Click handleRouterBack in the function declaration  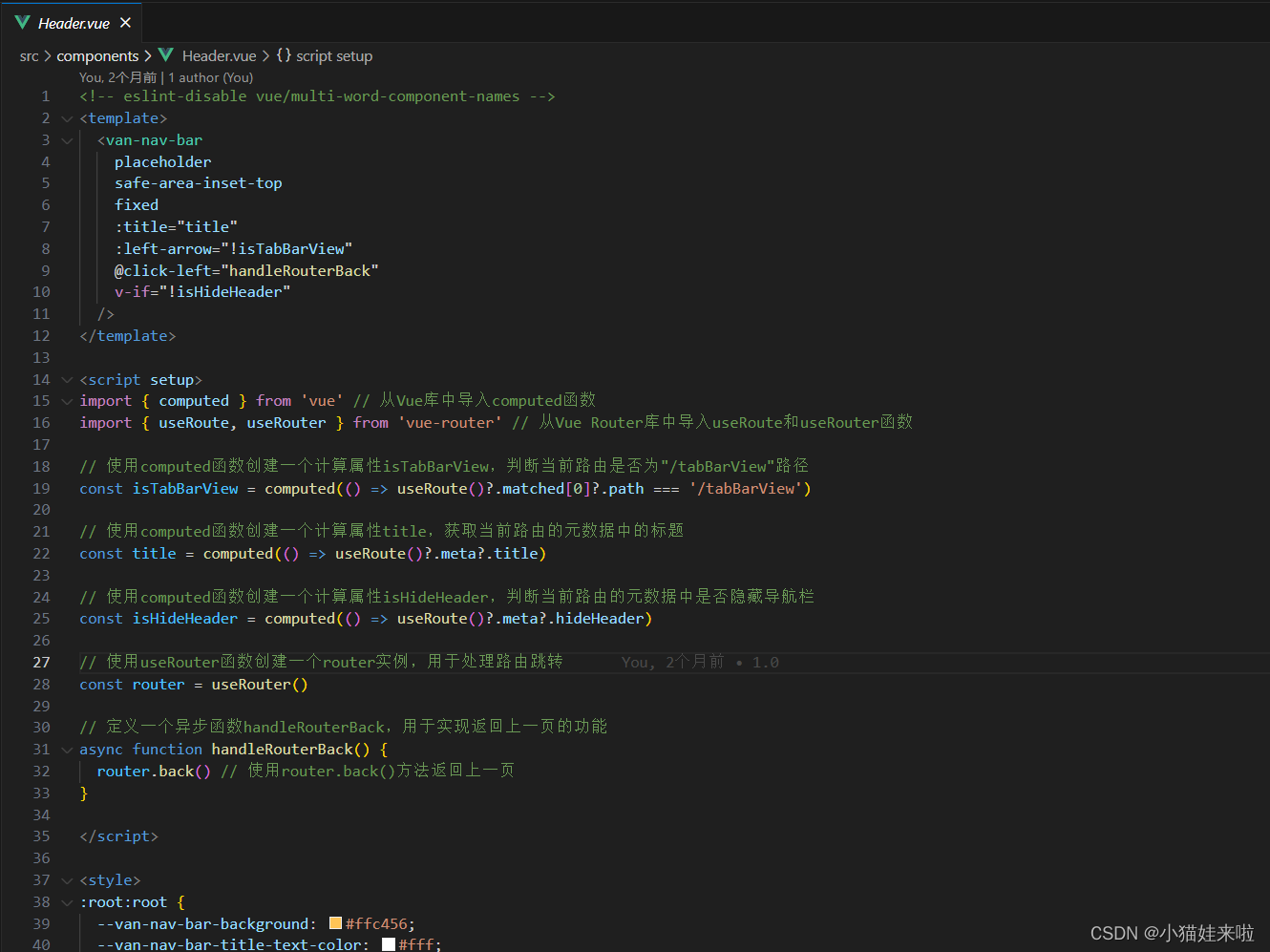pyautogui.click(x=283, y=750)
